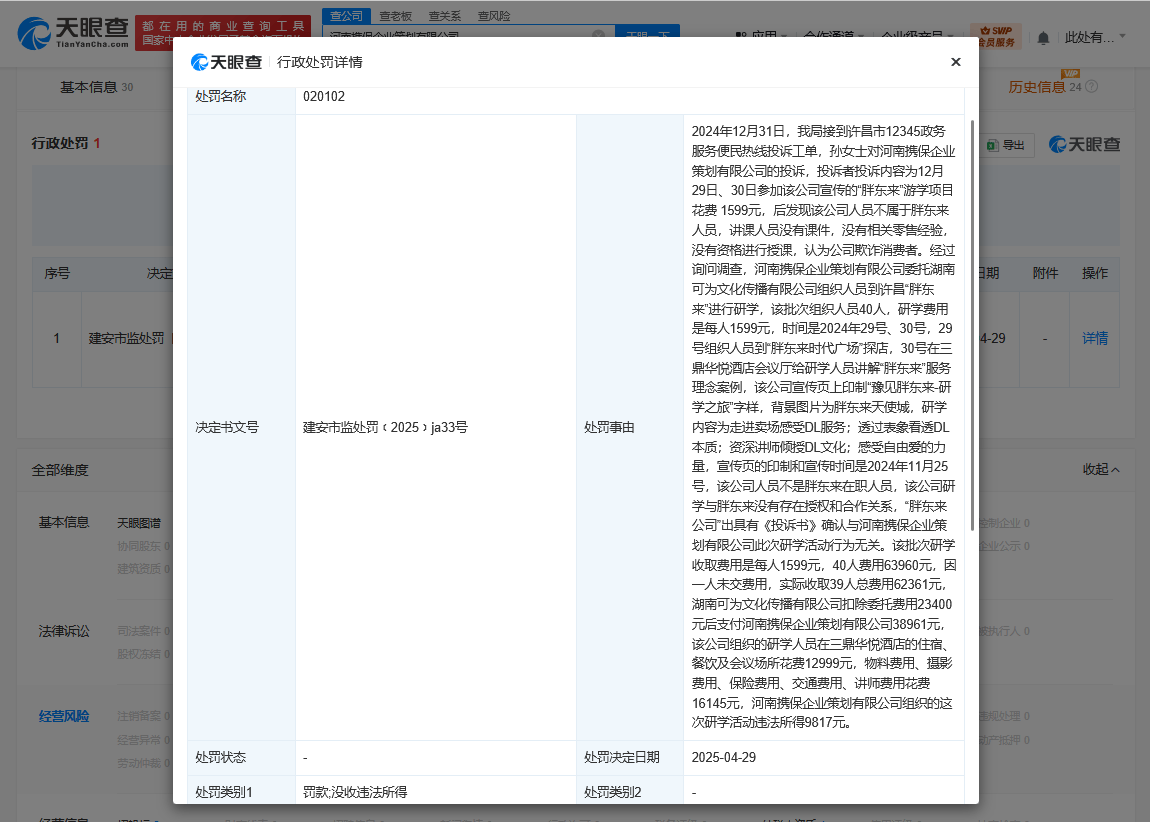The image size is (1150, 822).
Task: Click the 处罚状态 label
Action: tap(220, 757)
